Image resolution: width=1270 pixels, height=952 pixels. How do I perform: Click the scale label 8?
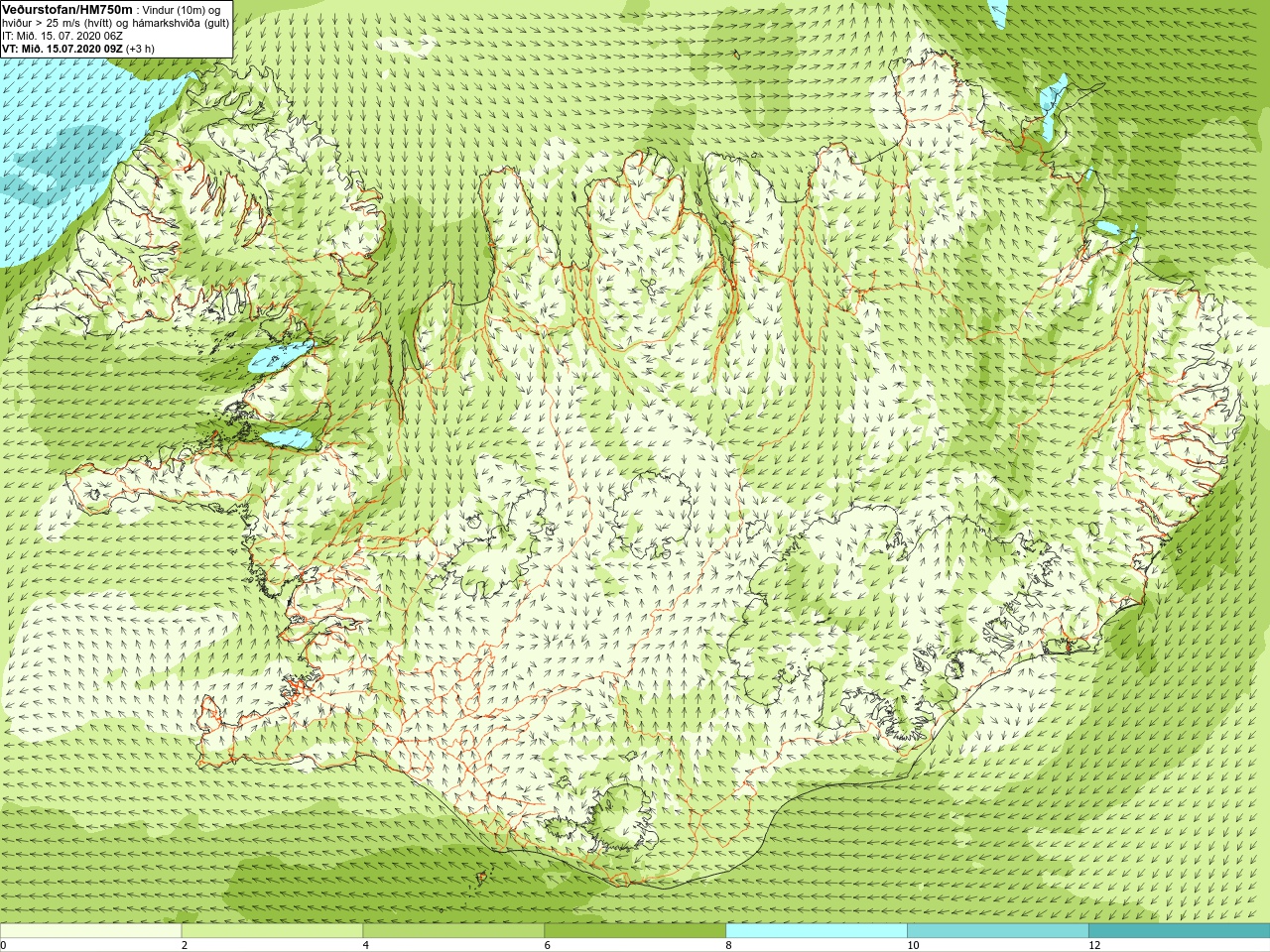pos(729,945)
